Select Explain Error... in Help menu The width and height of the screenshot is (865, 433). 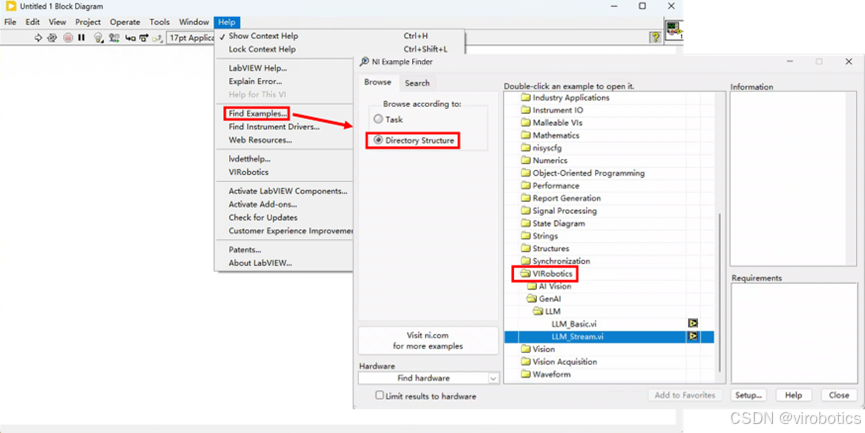tap(255, 81)
